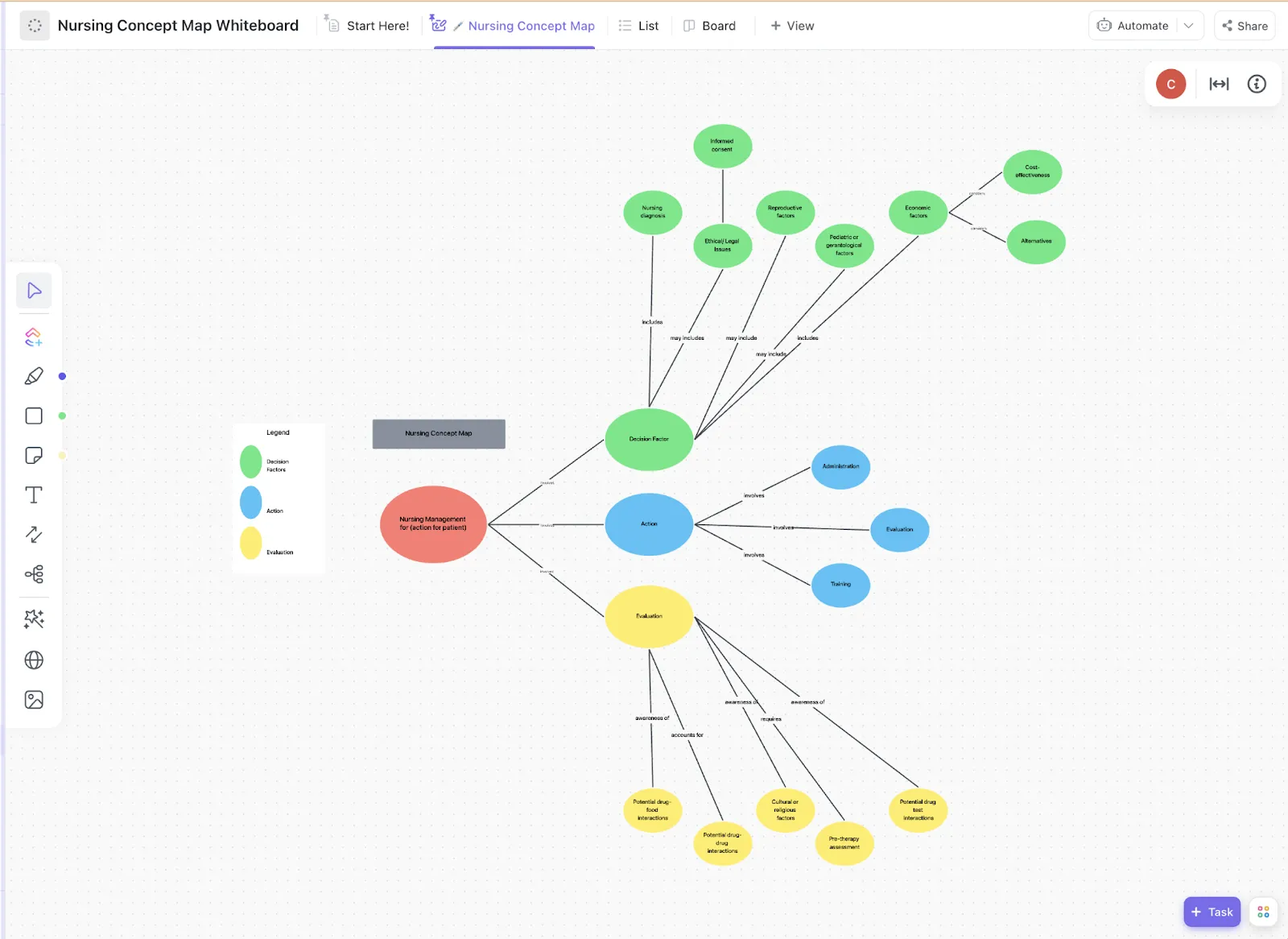This screenshot has height=939, width=1288.
Task: Switch to the List view tab
Action: click(x=638, y=26)
